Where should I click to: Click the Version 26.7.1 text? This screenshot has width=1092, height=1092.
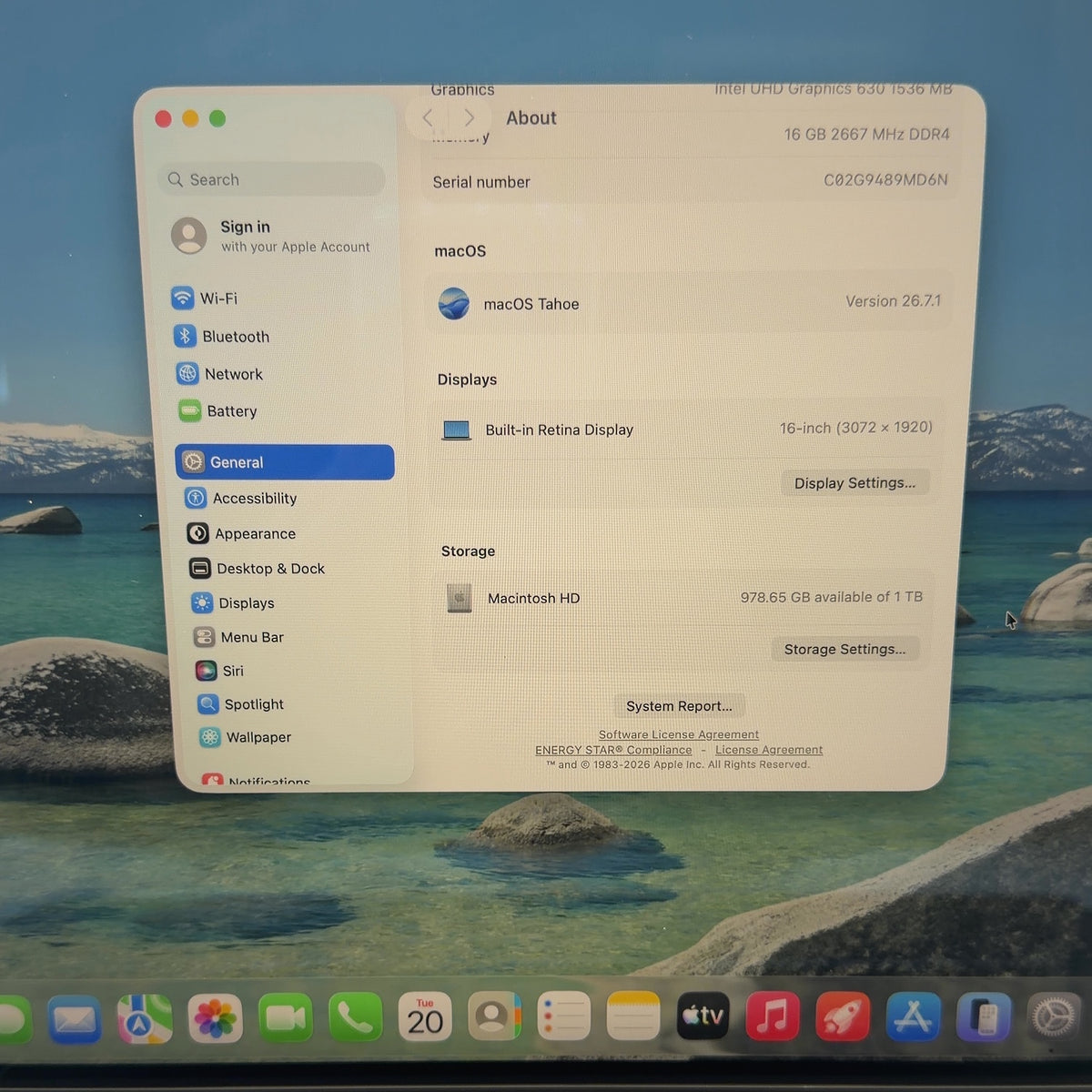[x=894, y=300]
